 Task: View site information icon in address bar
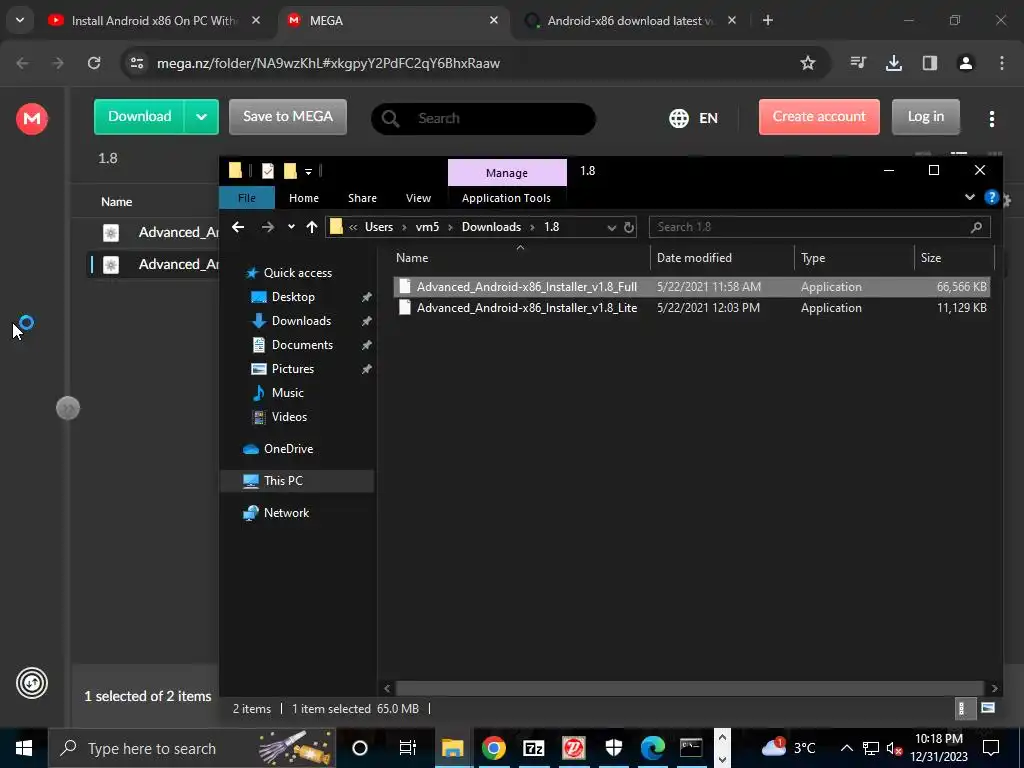click(136, 63)
